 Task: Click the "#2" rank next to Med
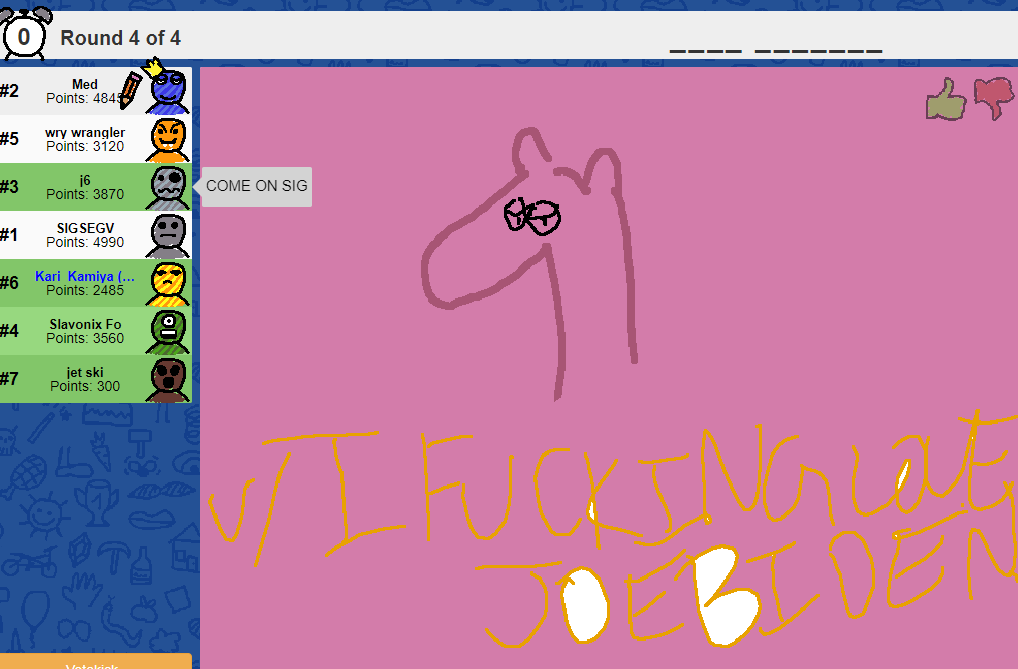click(9, 91)
